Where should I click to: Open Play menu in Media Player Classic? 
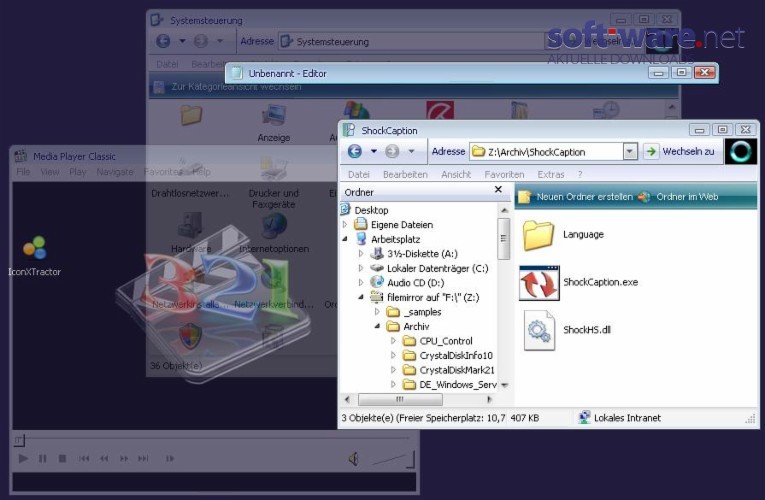point(78,172)
